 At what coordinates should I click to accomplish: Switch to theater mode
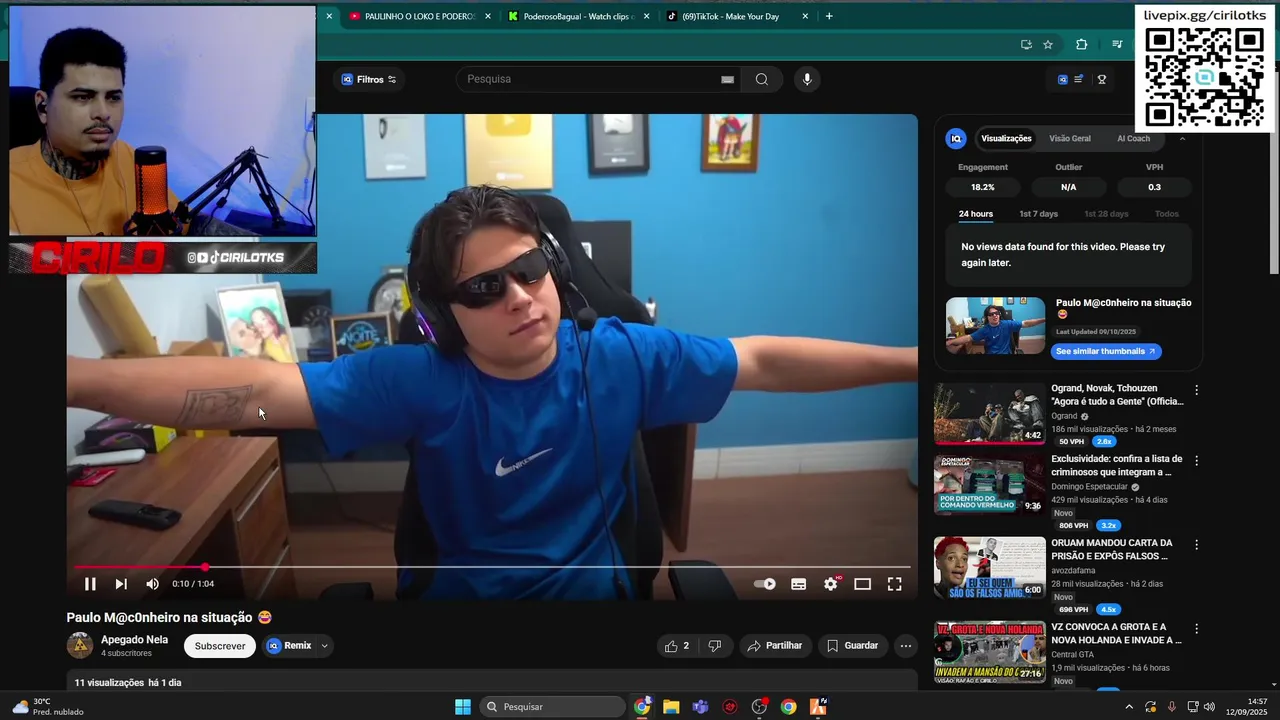point(862,584)
